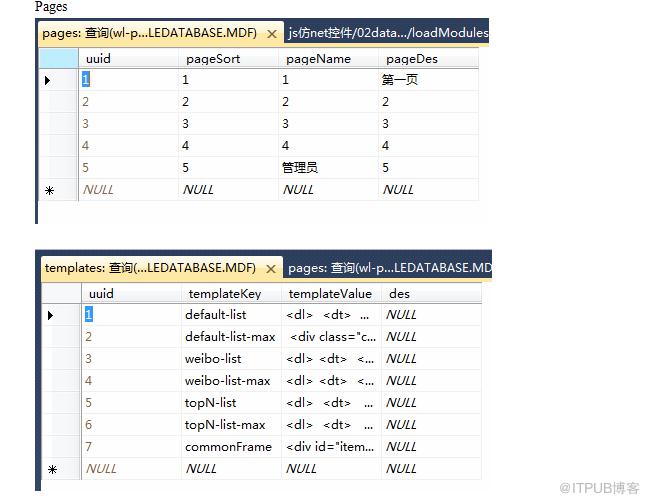
Task: Switch to the js仿net控件 loadModules tab
Action: click(x=388, y=33)
